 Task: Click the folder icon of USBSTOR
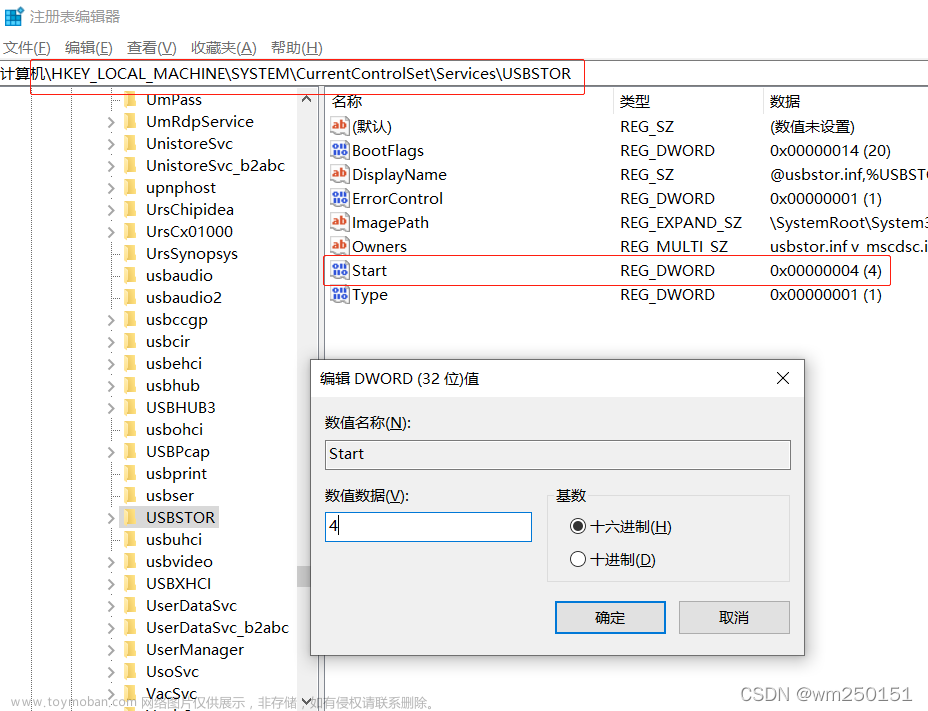(131, 517)
